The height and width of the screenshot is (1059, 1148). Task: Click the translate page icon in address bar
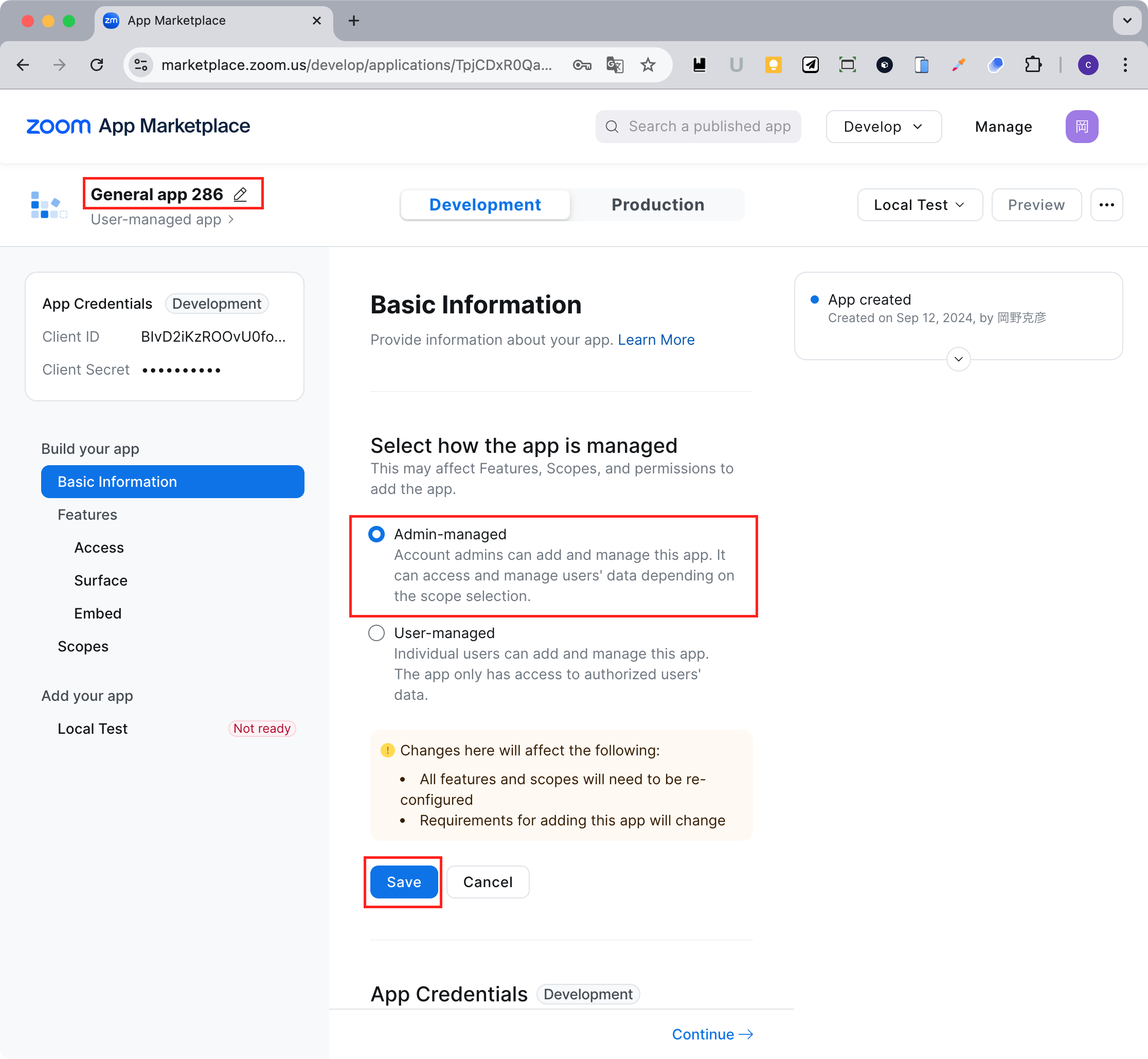pos(615,65)
